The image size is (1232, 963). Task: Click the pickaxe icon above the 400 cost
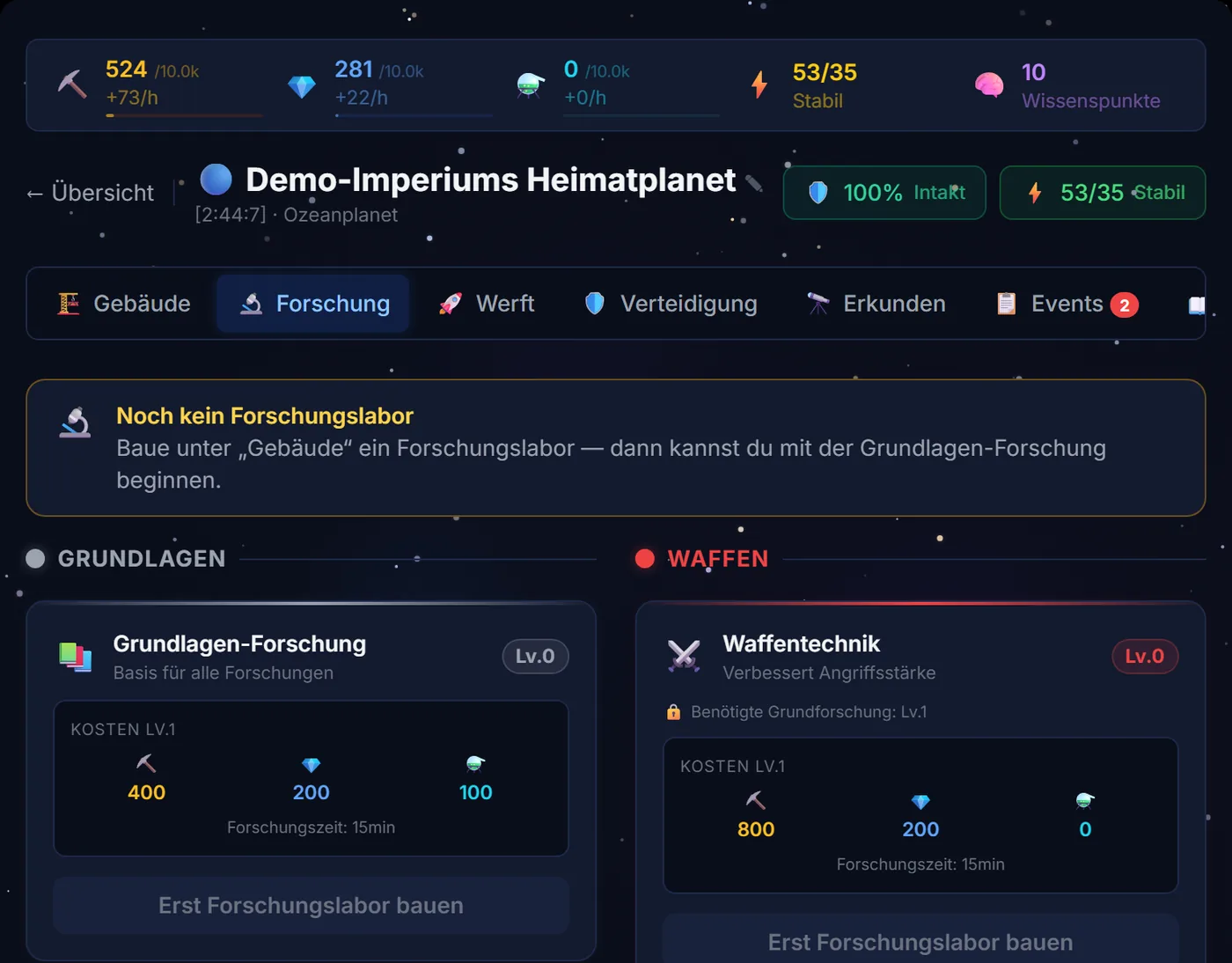(x=146, y=763)
